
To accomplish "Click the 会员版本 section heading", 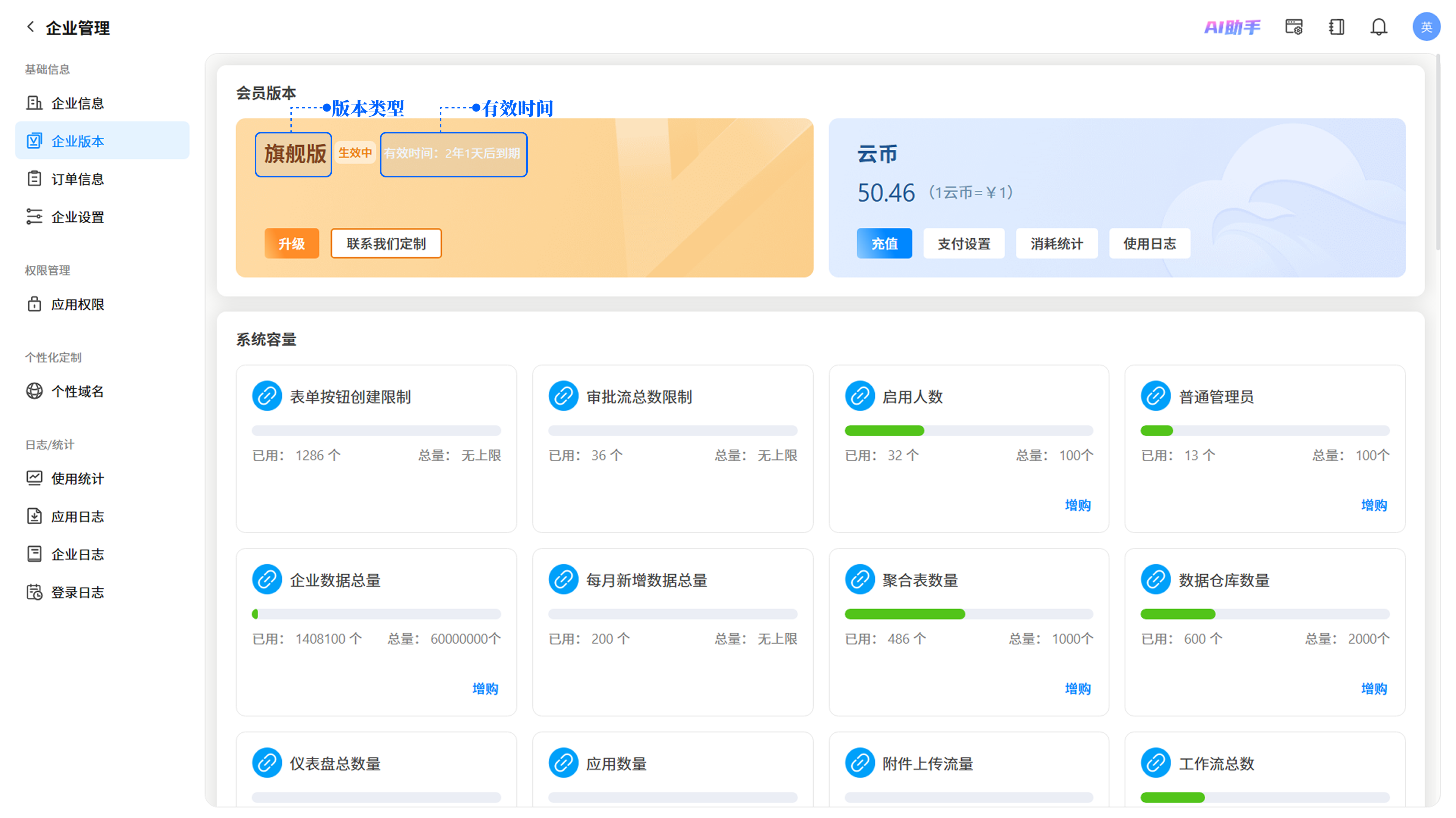I will [266, 92].
